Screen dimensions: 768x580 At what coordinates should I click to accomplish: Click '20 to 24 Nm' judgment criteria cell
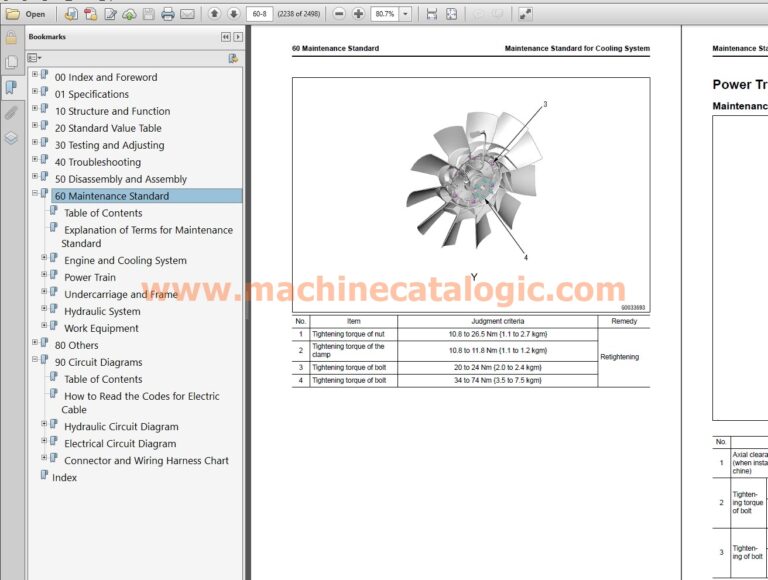[498, 367]
